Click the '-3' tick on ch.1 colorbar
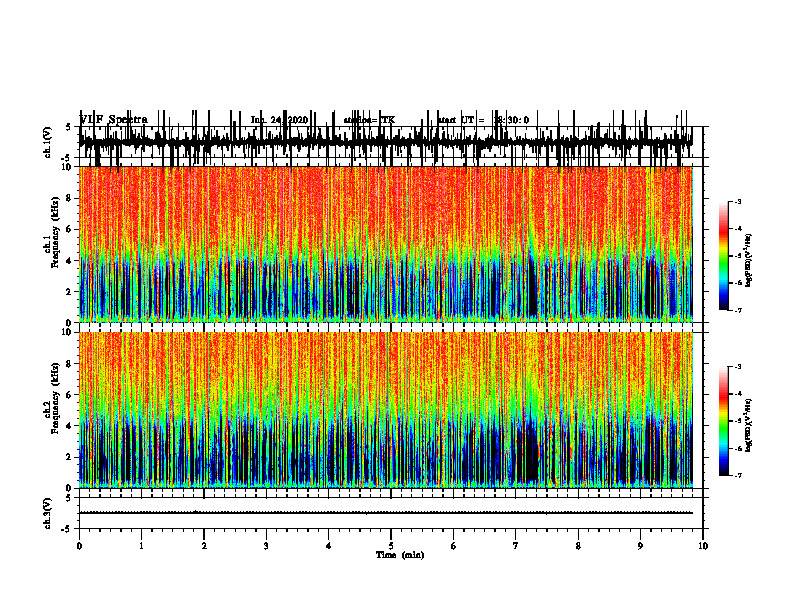792x612 pixels. pyautogui.click(x=738, y=202)
